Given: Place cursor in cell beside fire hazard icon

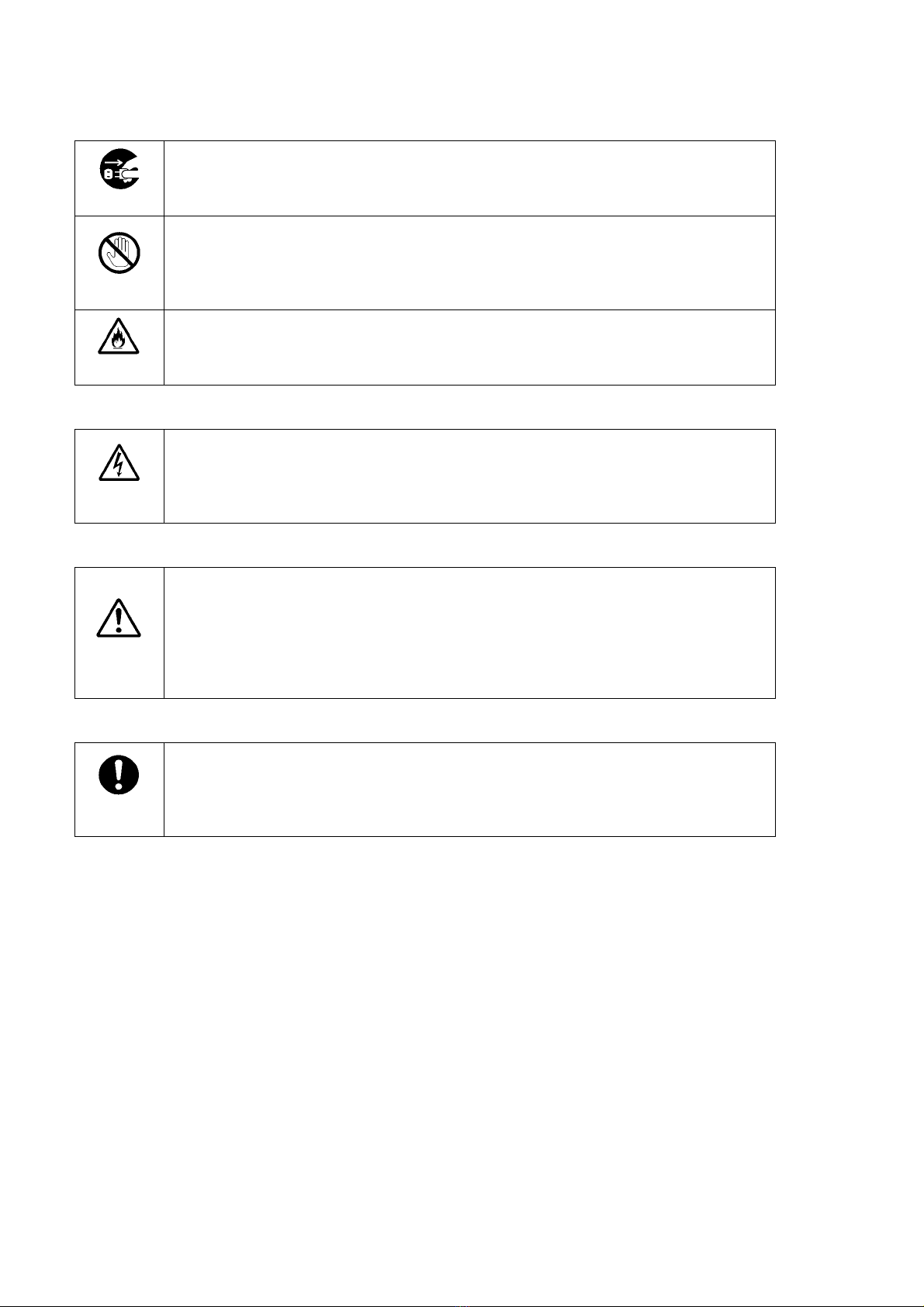Looking at the screenshot, I should pyautogui.click(x=469, y=347).
